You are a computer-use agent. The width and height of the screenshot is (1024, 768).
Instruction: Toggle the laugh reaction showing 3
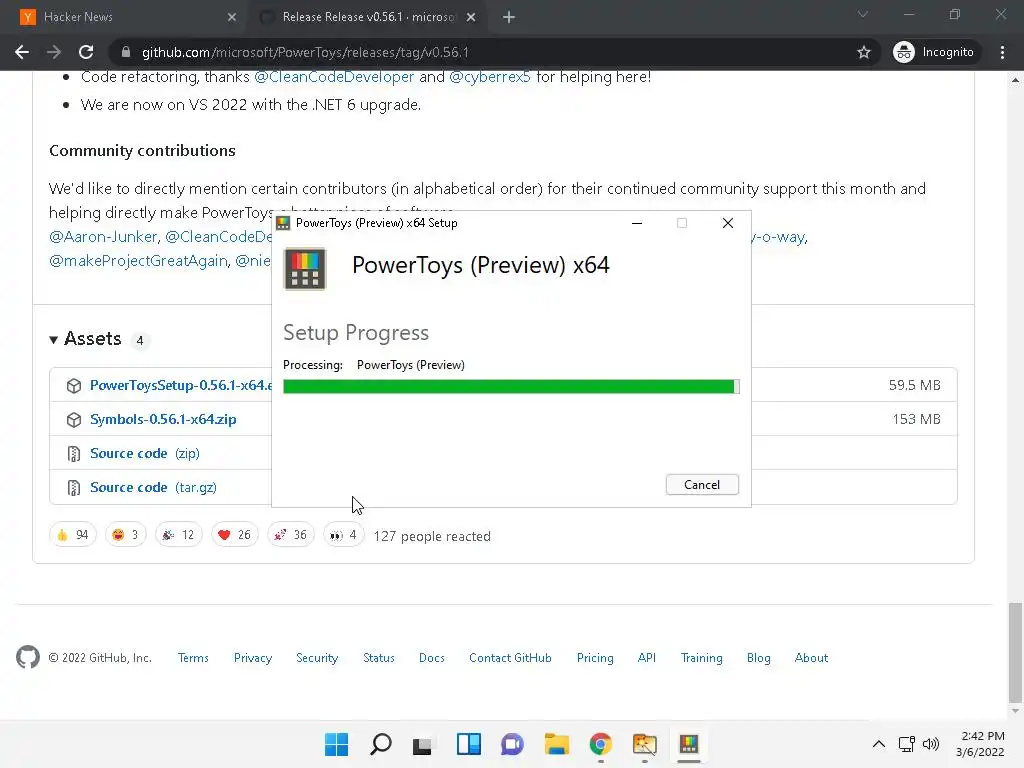coord(125,535)
